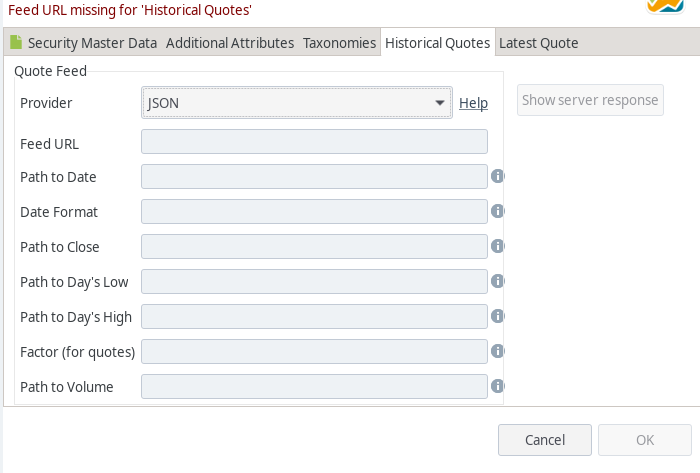Select the Latest Quote tab
This screenshot has height=473, width=700.
coord(538,43)
